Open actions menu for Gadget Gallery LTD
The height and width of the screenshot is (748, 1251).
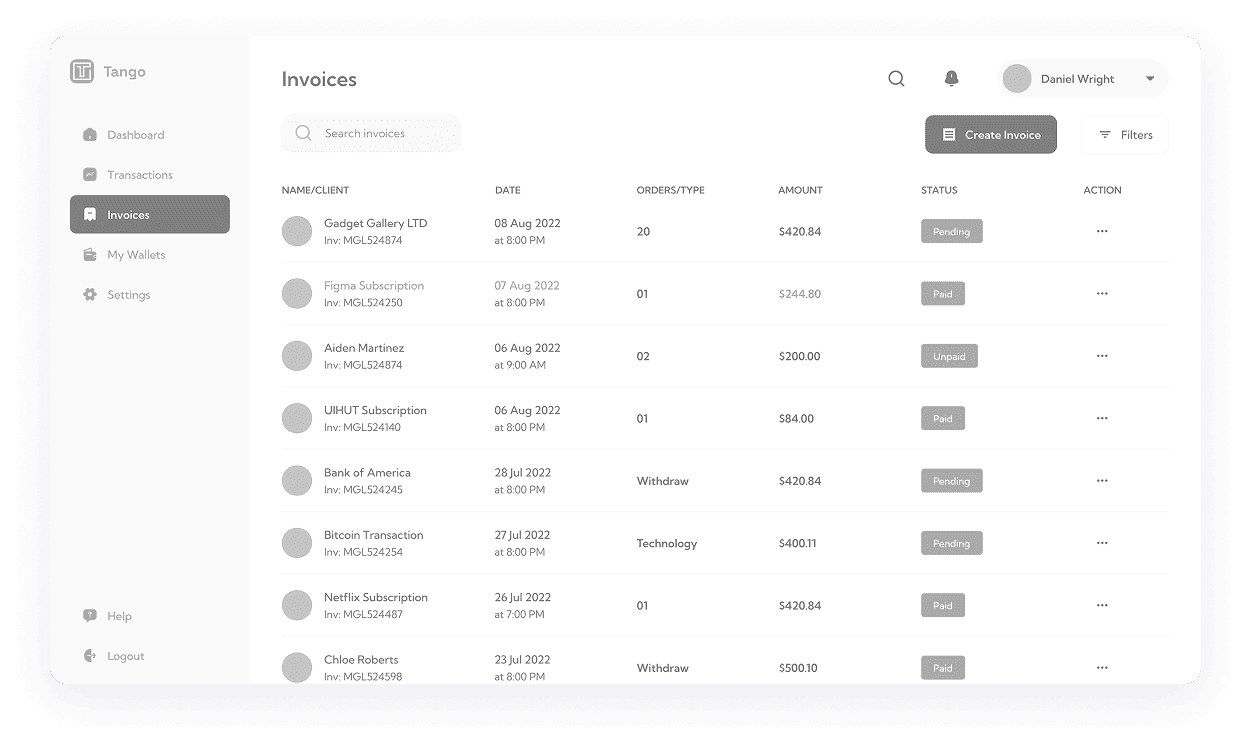[1102, 231]
